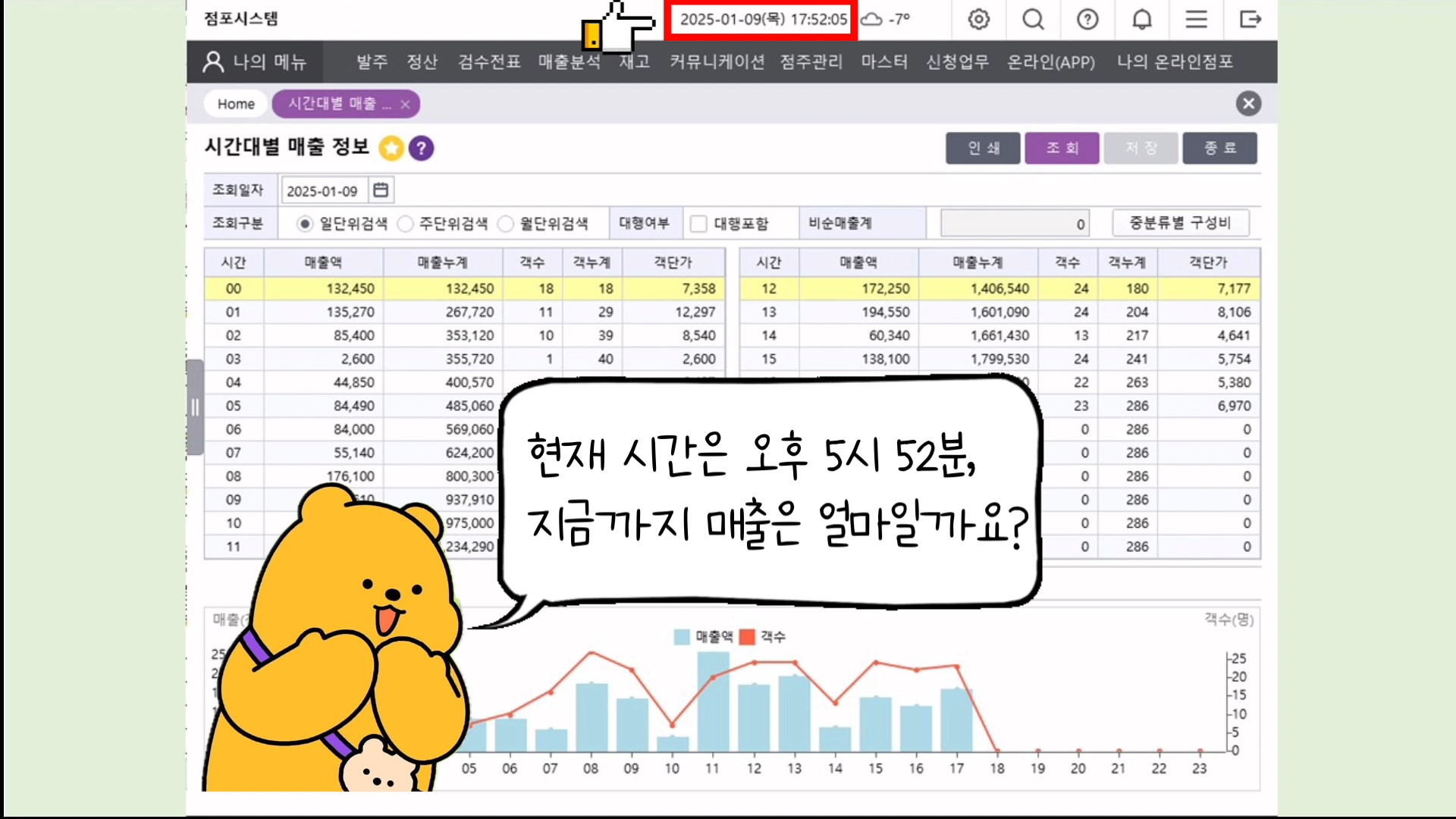This screenshot has width=1456, height=819.
Task: Select the 주단위검색 radio button
Action: coord(406,224)
